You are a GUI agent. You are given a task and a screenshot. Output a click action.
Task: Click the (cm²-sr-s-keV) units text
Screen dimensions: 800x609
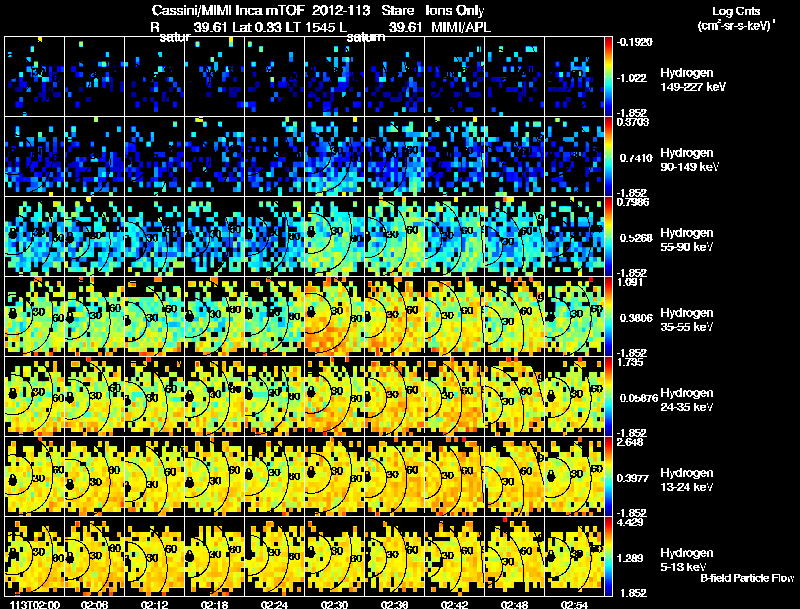[736, 25]
